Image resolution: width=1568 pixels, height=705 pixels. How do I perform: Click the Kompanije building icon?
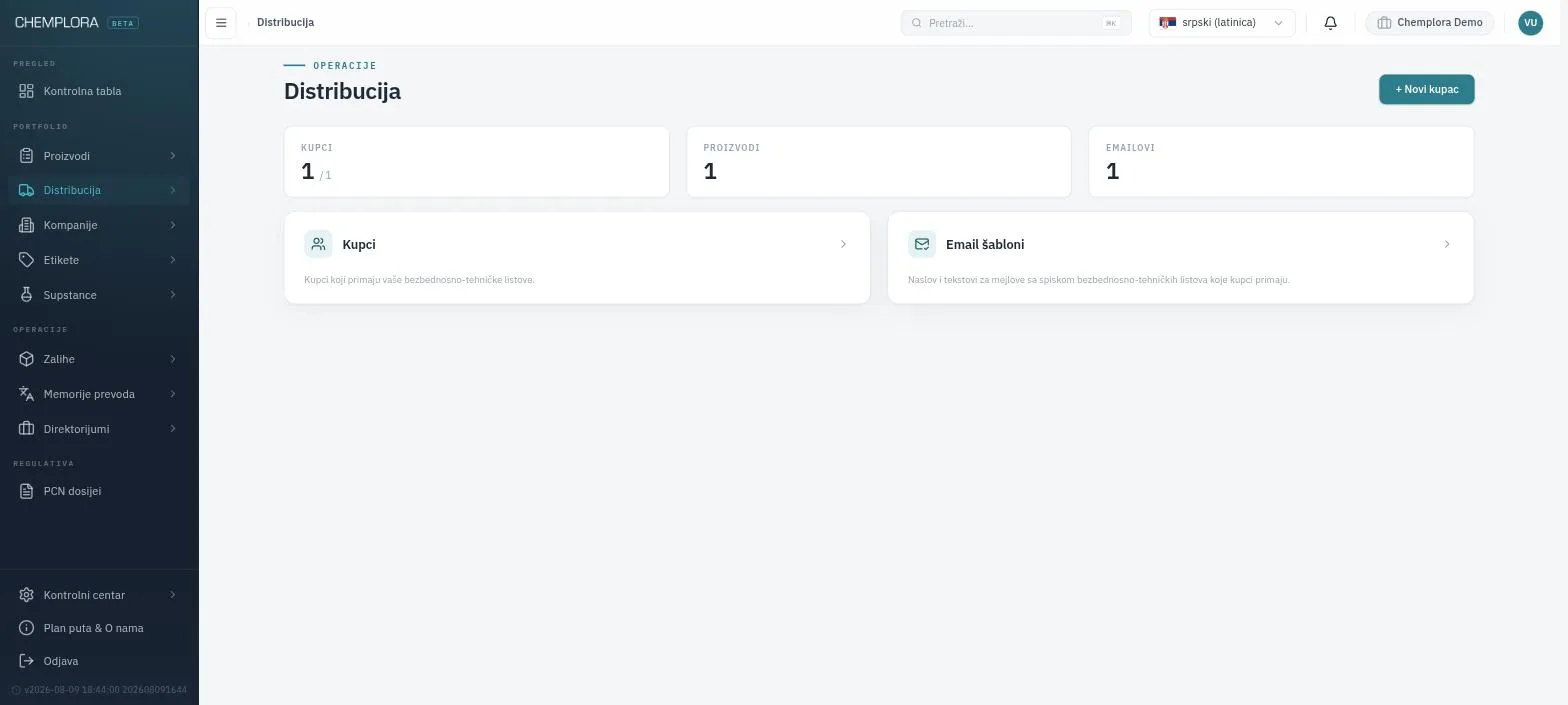click(x=27, y=225)
